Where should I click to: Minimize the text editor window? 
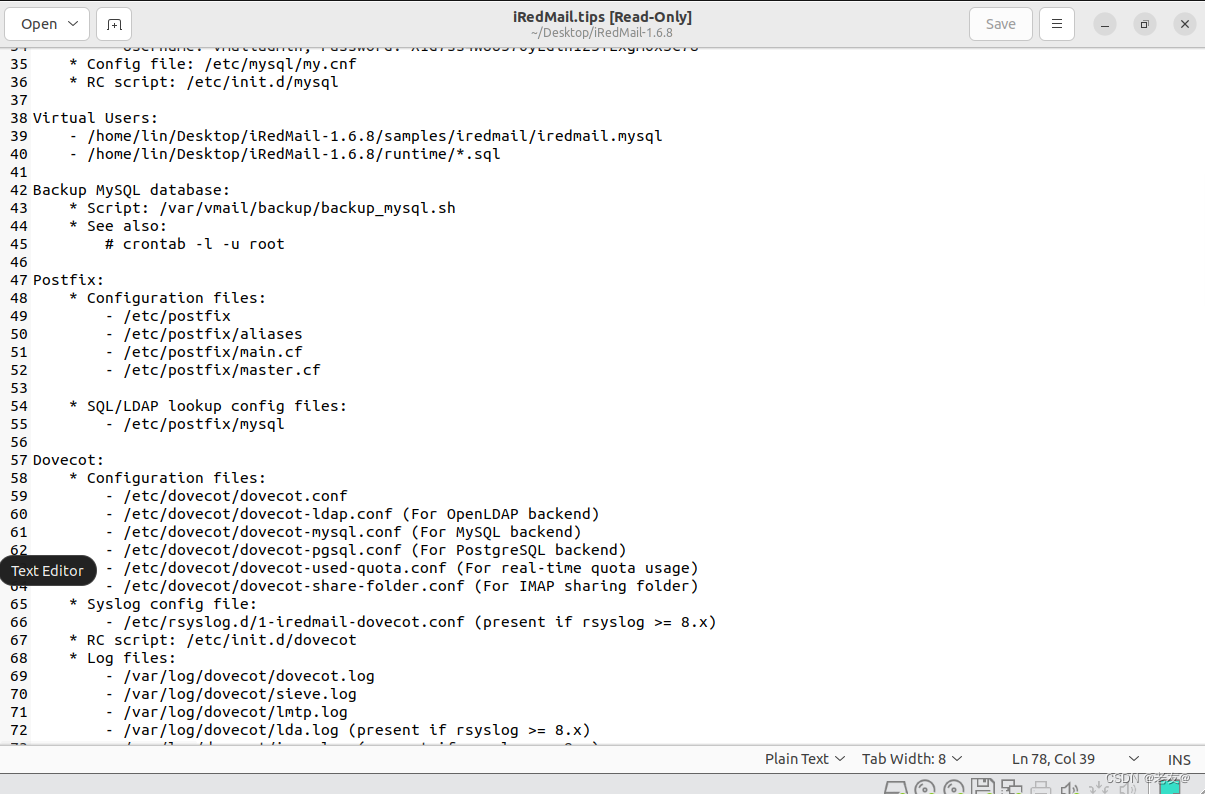tap(1104, 24)
